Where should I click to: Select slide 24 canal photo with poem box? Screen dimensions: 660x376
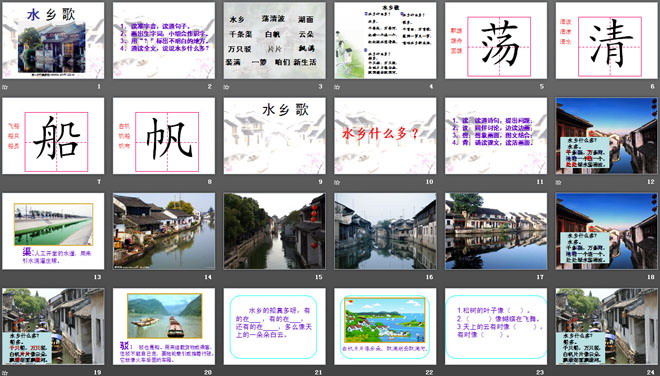tap(607, 326)
